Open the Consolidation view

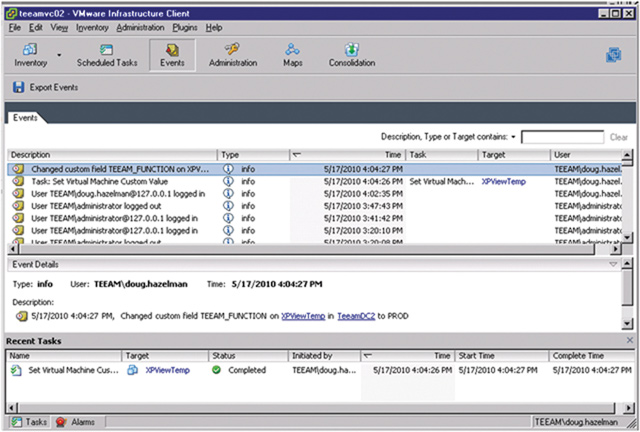pyautogui.click(x=352, y=55)
